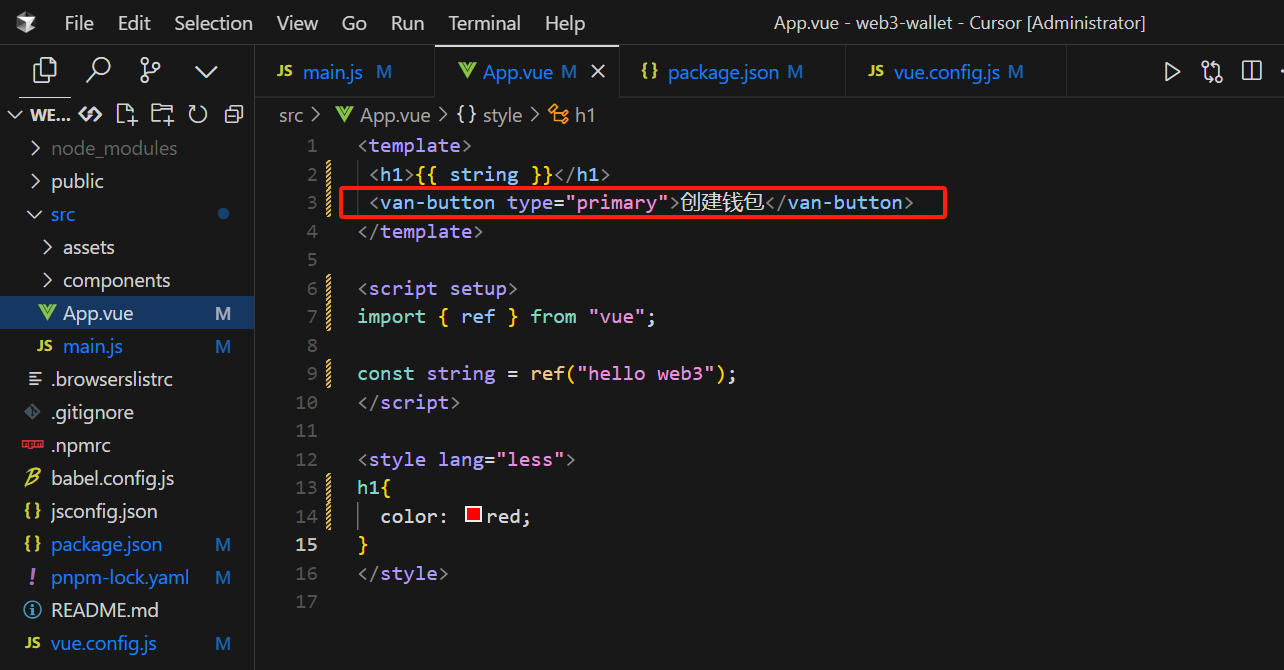Open .browserslistrc file in explorer
Image resolution: width=1284 pixels, height=670 pixels.
click(x=127, y=379)
